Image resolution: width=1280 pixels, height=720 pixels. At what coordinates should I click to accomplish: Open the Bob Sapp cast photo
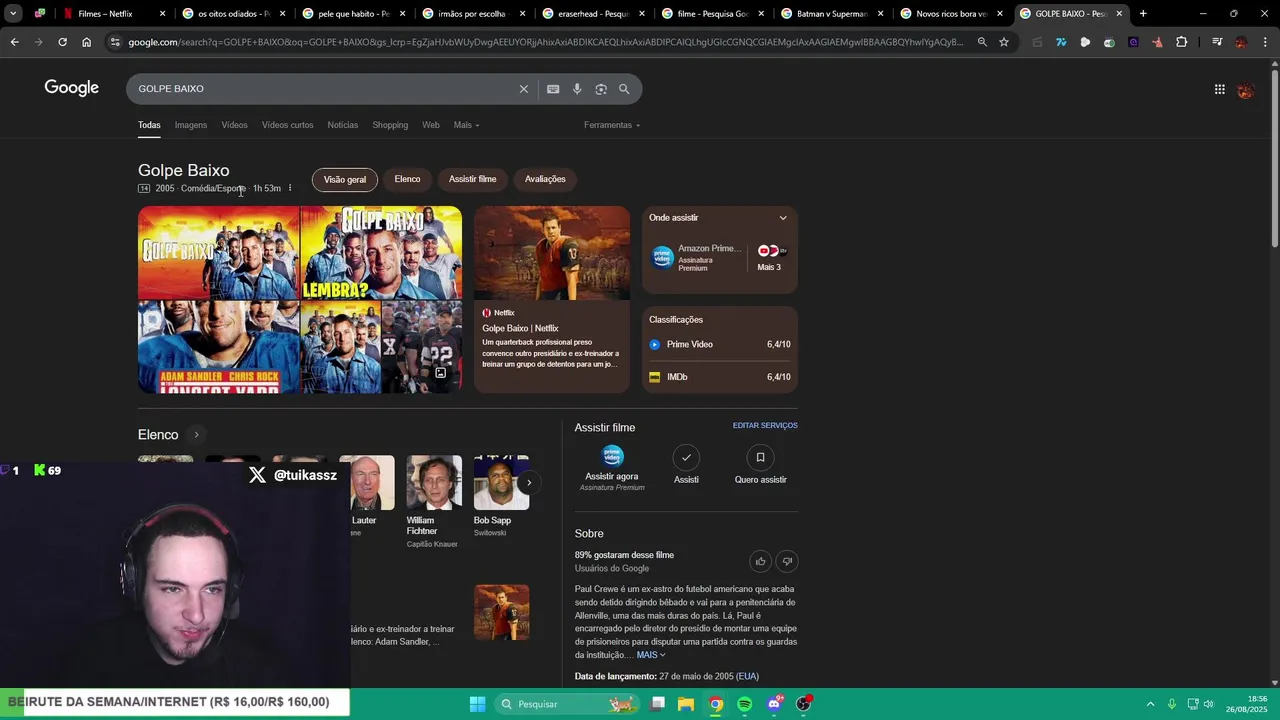tap(501, 483)
